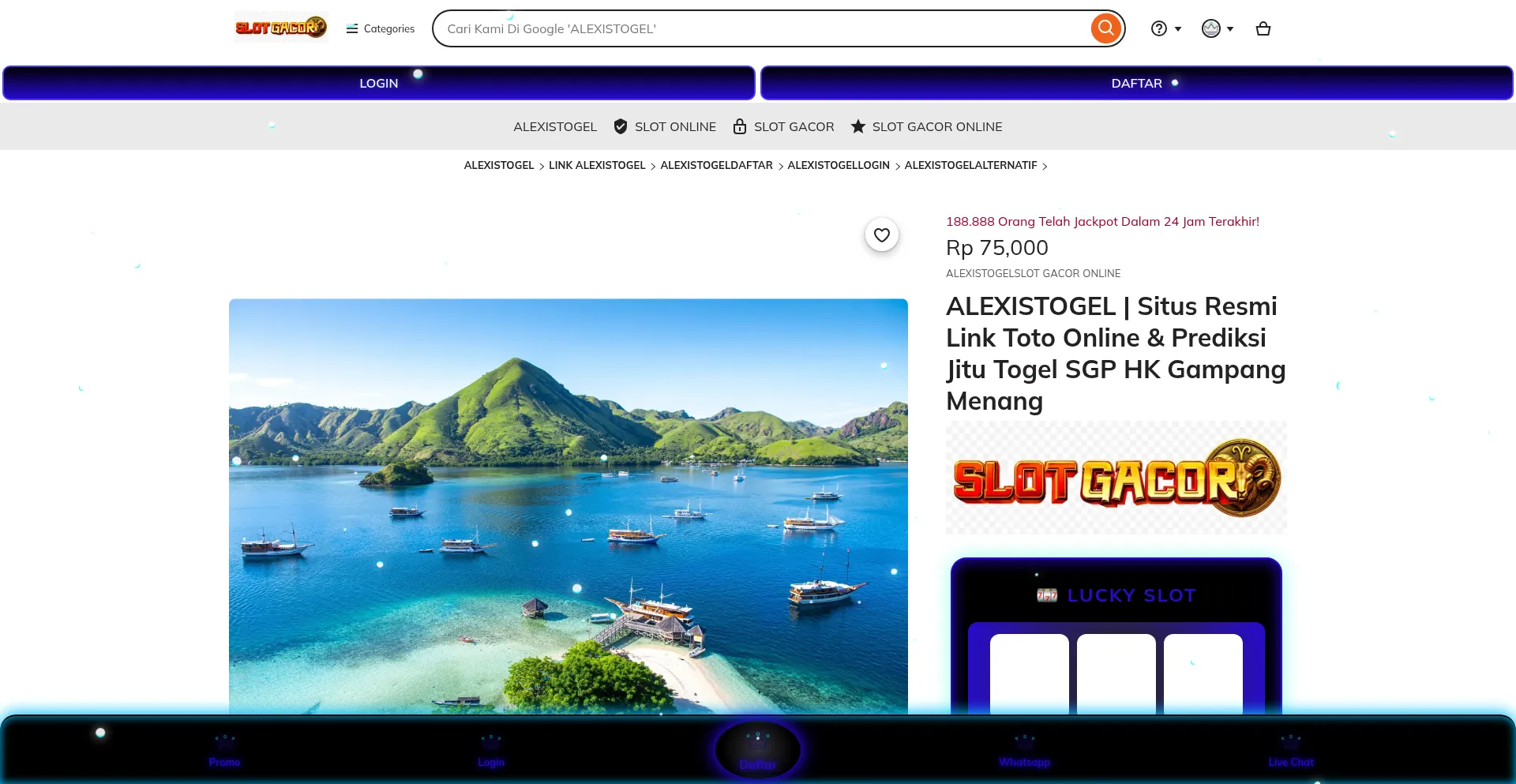Viewport: 1516px width, 784px height.
Task: Select ALEXISTOGEL in the grey tag bar
Action: coord(555,126)
